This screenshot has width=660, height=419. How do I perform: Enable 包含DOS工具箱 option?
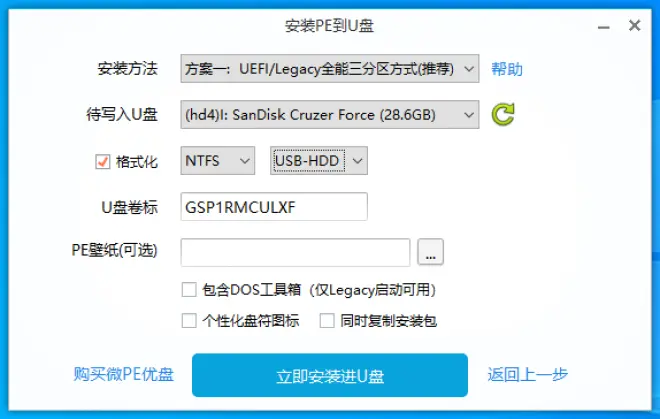pos(189,290)
